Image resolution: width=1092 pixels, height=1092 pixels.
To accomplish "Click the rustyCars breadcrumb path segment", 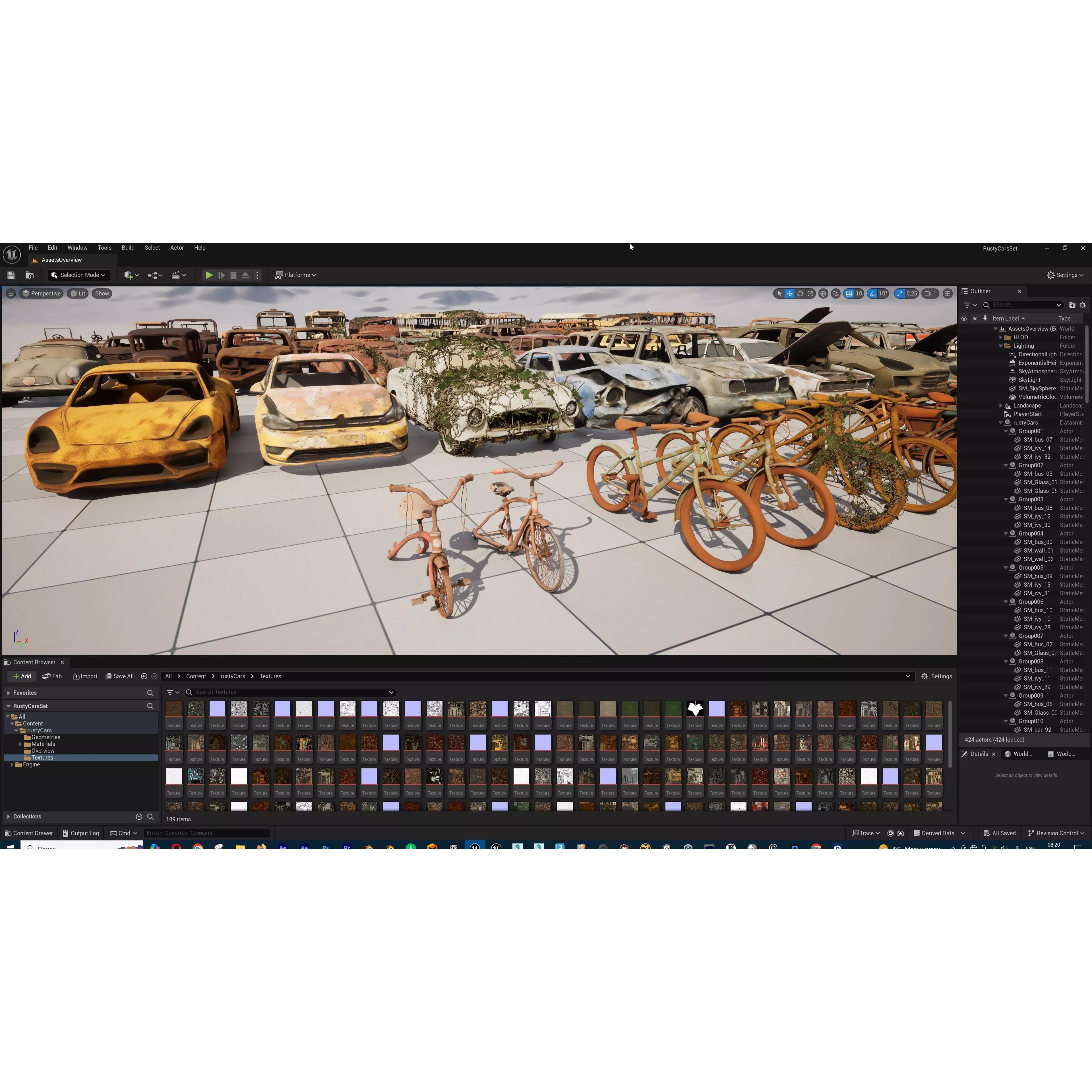I will [x=233, y=677].
